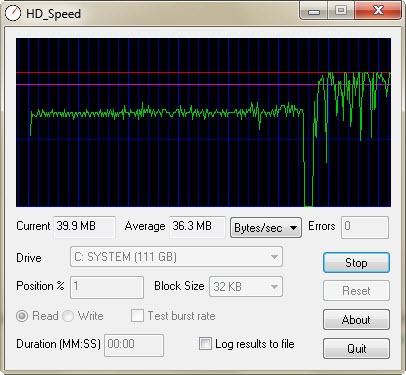
Task: Expand the Drive selection combo box
Action: click(x=176, y=257)
